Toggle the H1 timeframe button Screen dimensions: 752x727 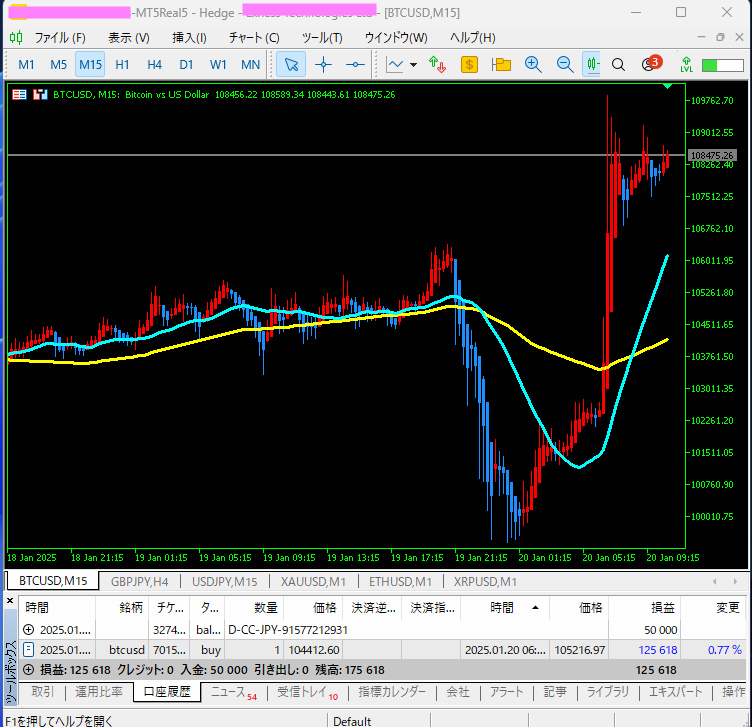122,65
